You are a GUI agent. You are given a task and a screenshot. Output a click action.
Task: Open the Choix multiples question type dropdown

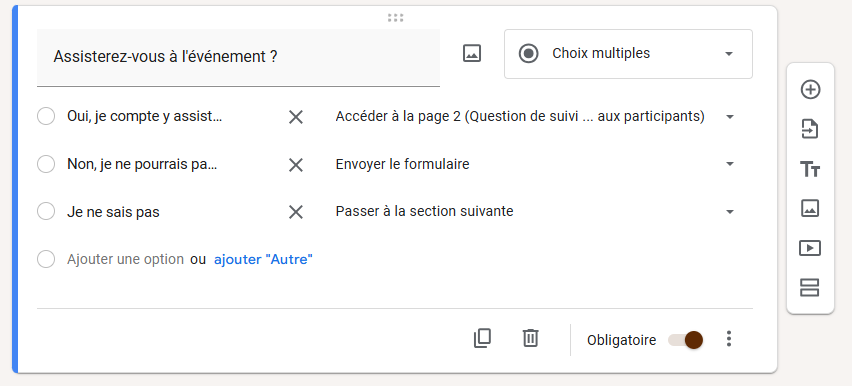(x=628, y=54)
